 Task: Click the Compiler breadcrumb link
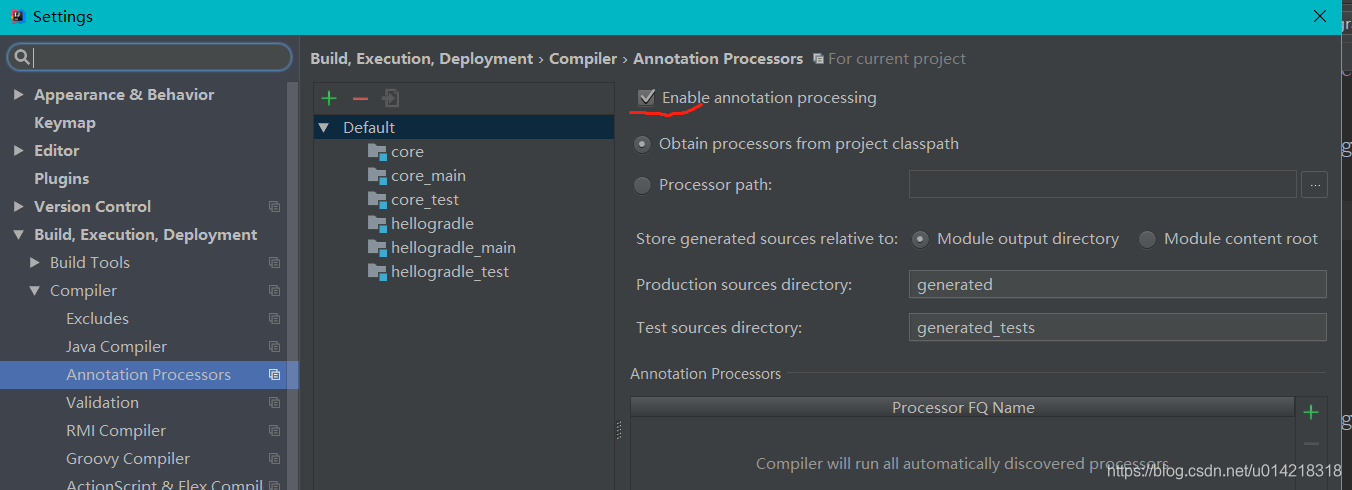(583, 59)
